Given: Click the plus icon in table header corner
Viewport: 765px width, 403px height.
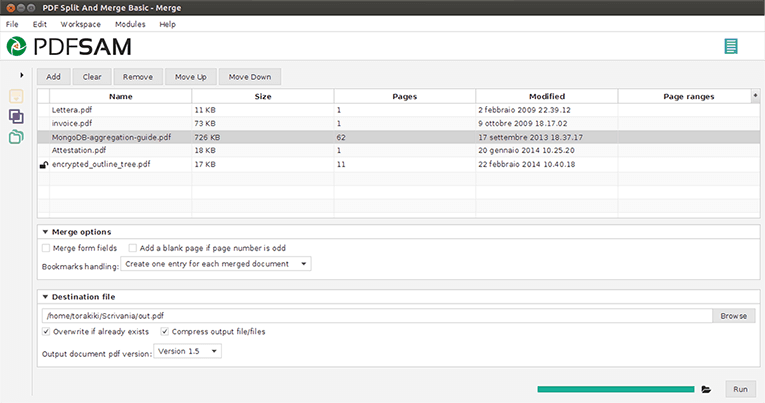Looking at the screenshot, I should pyautogui.click(x=754, y=96).
